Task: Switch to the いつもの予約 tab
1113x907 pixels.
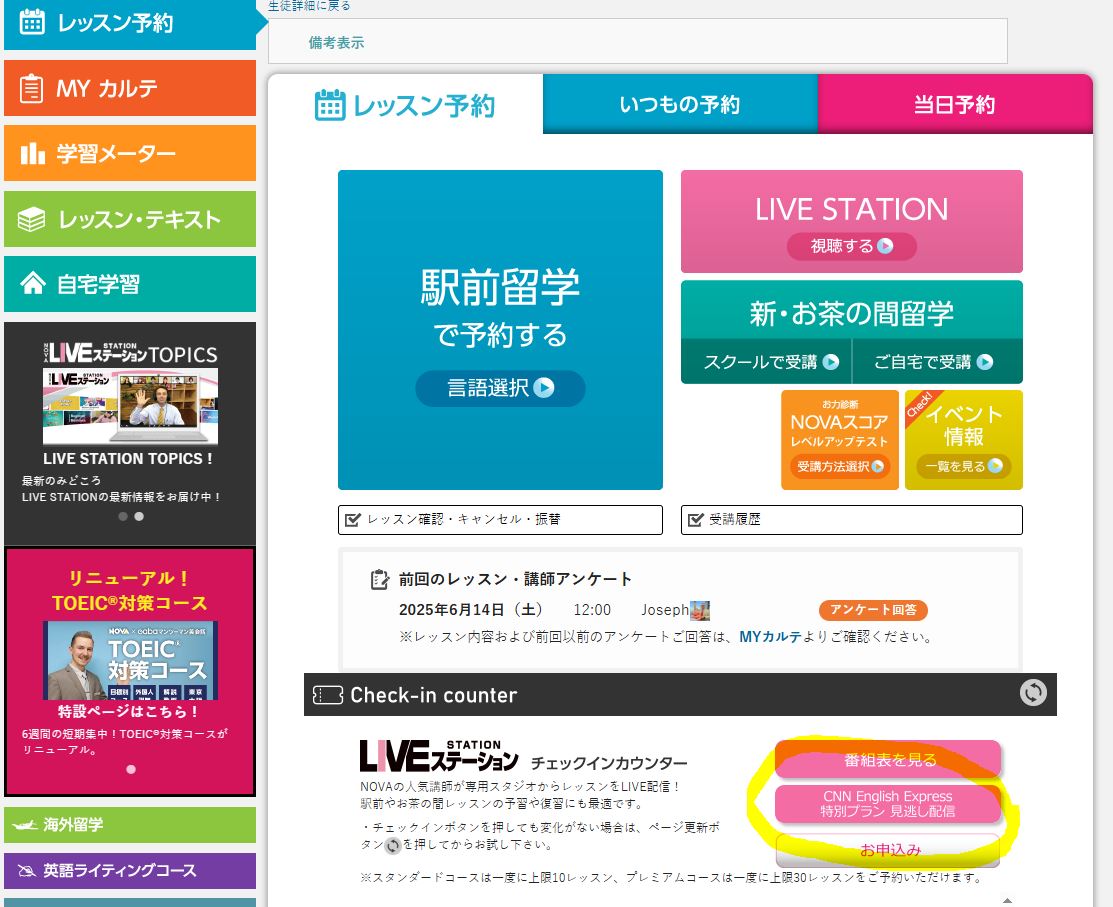Action: click(x=680, y=105)
